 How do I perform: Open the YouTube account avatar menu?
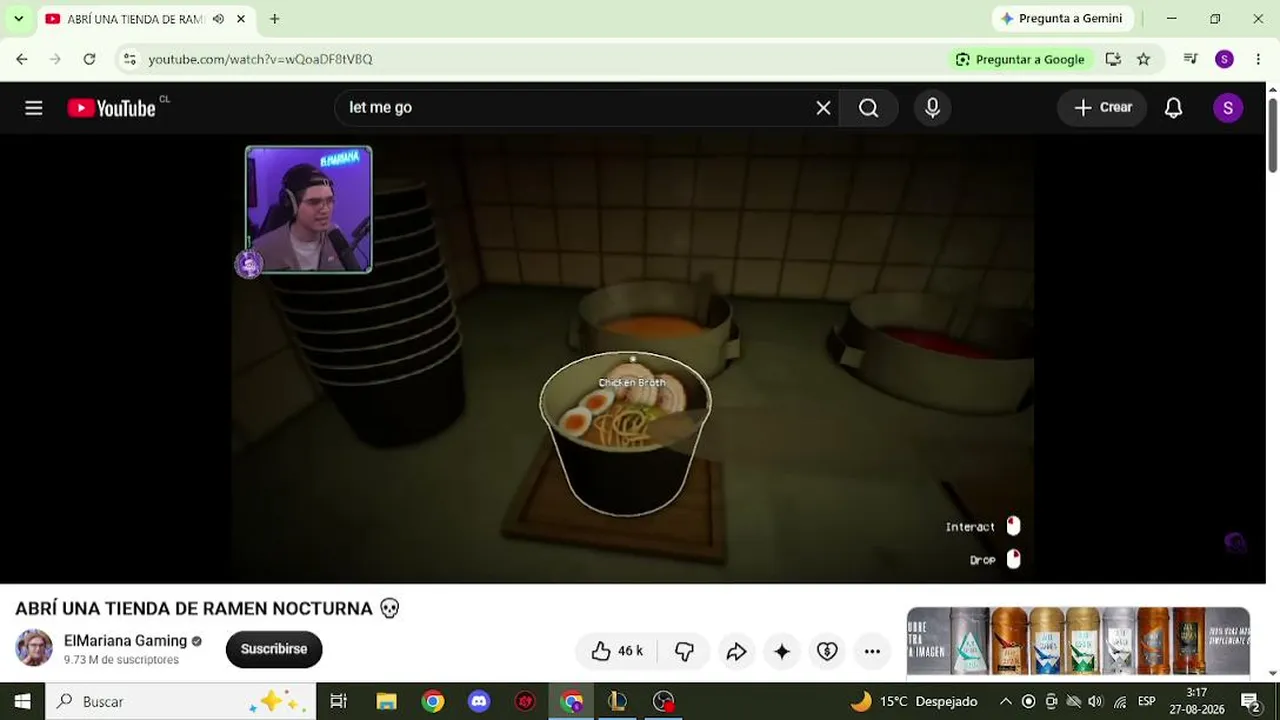(x=1227, y=108)
